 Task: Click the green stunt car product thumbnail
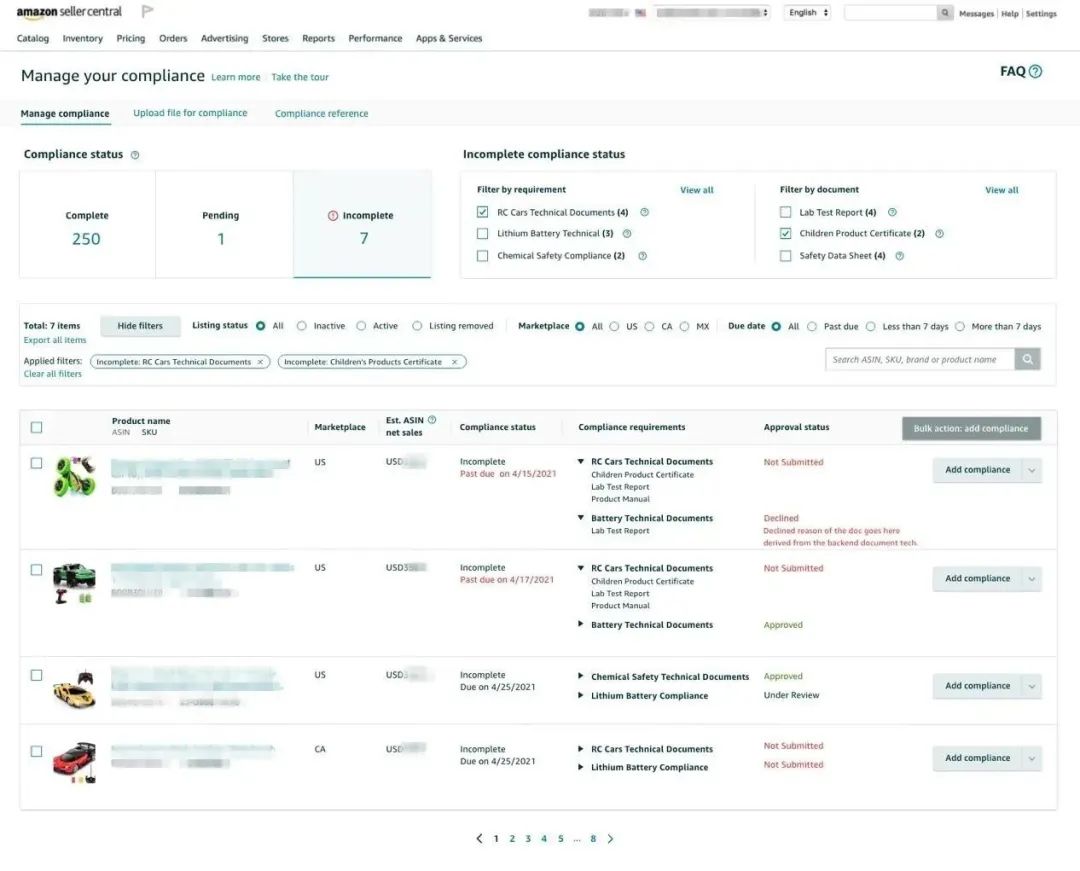(x=74, y=476)
